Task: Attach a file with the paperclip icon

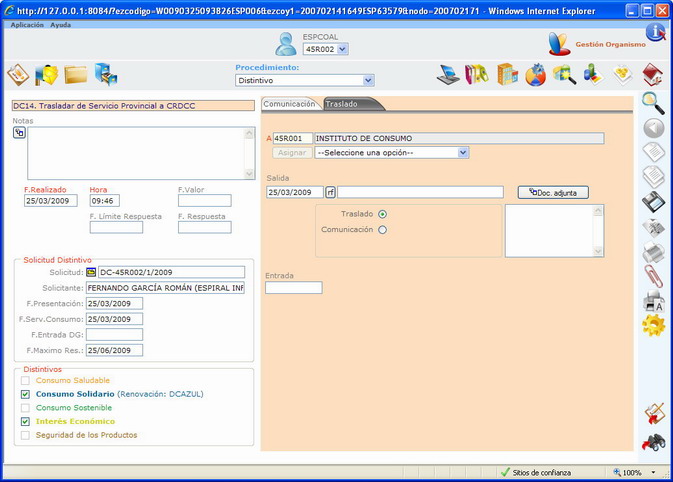Action: click(654, 276)
